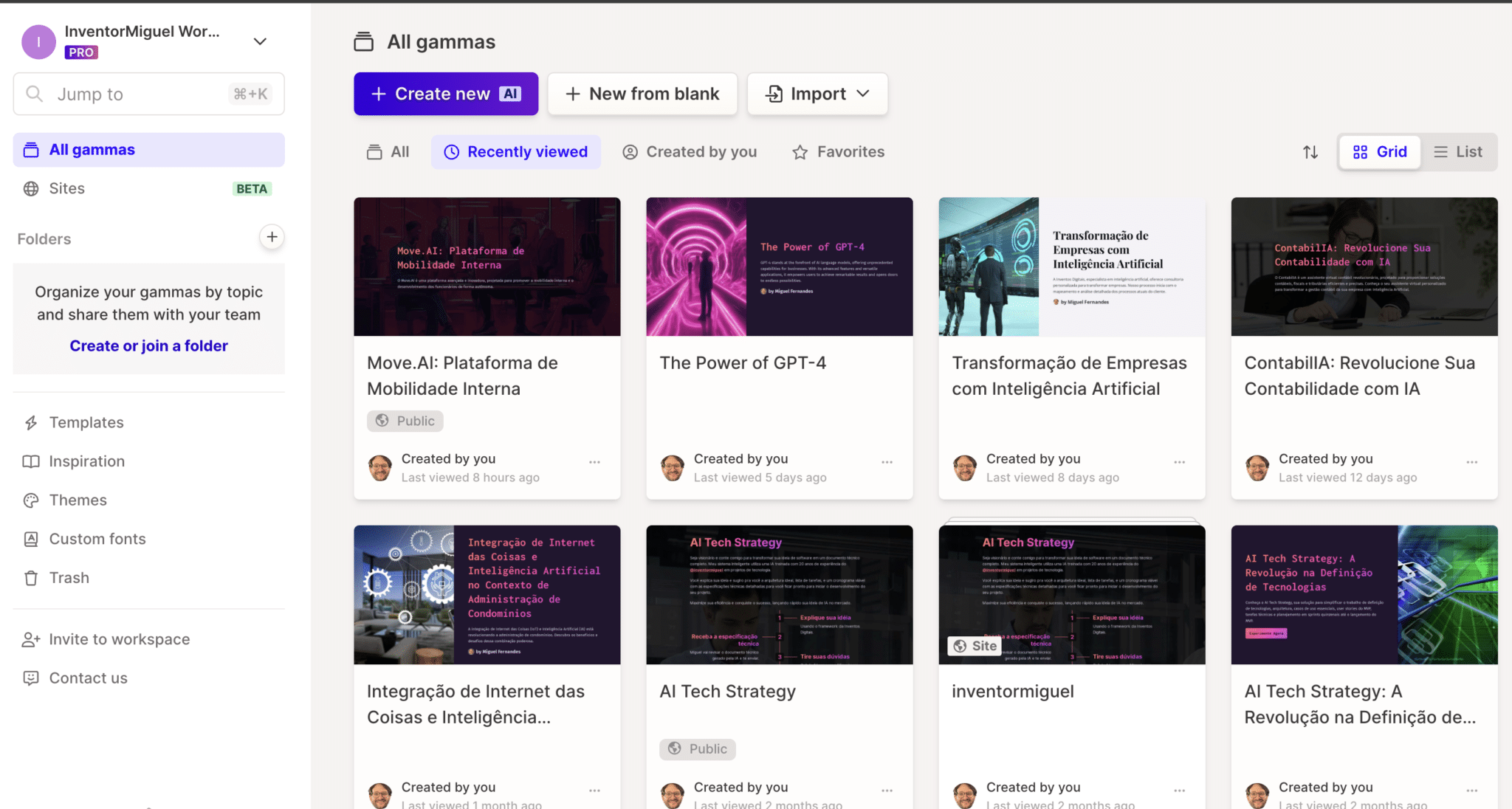Click Public badge on AI Tech Strategy card
Image resolution: width=1512 pixels, height=809 pixels.
click(x=698, y=749)
